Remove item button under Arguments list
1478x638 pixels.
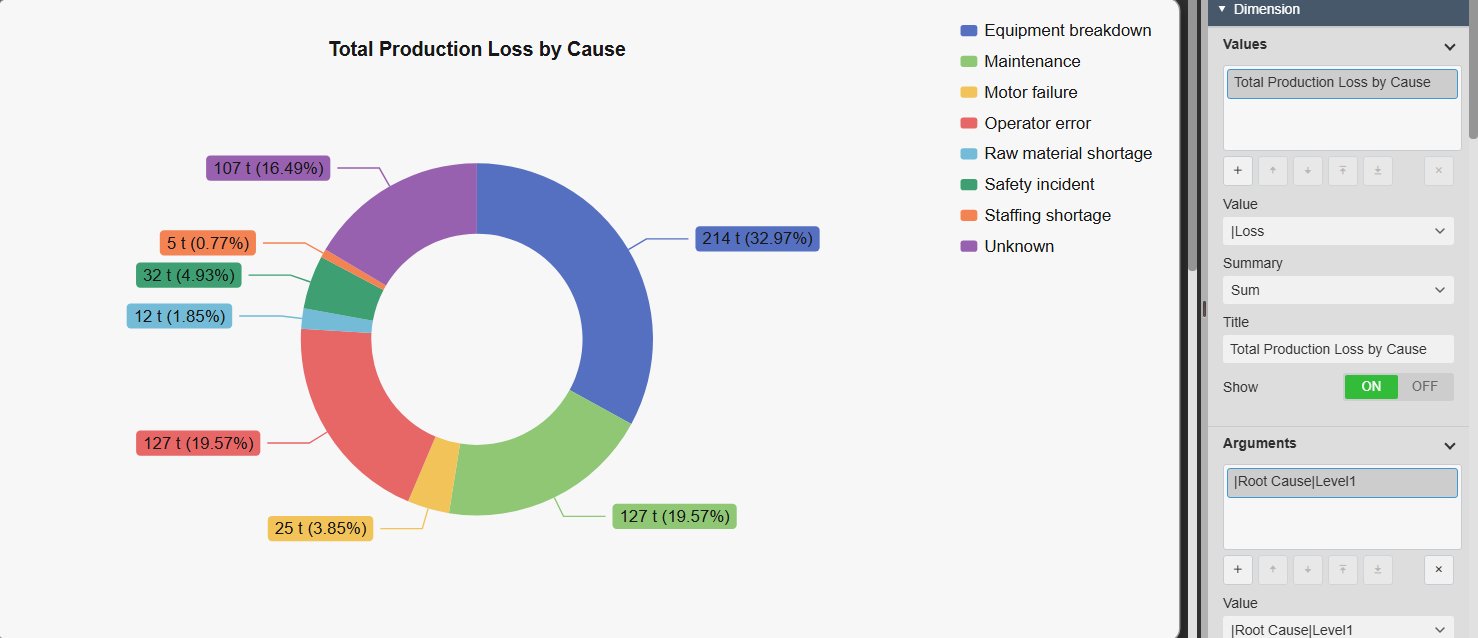[1439, 570]
